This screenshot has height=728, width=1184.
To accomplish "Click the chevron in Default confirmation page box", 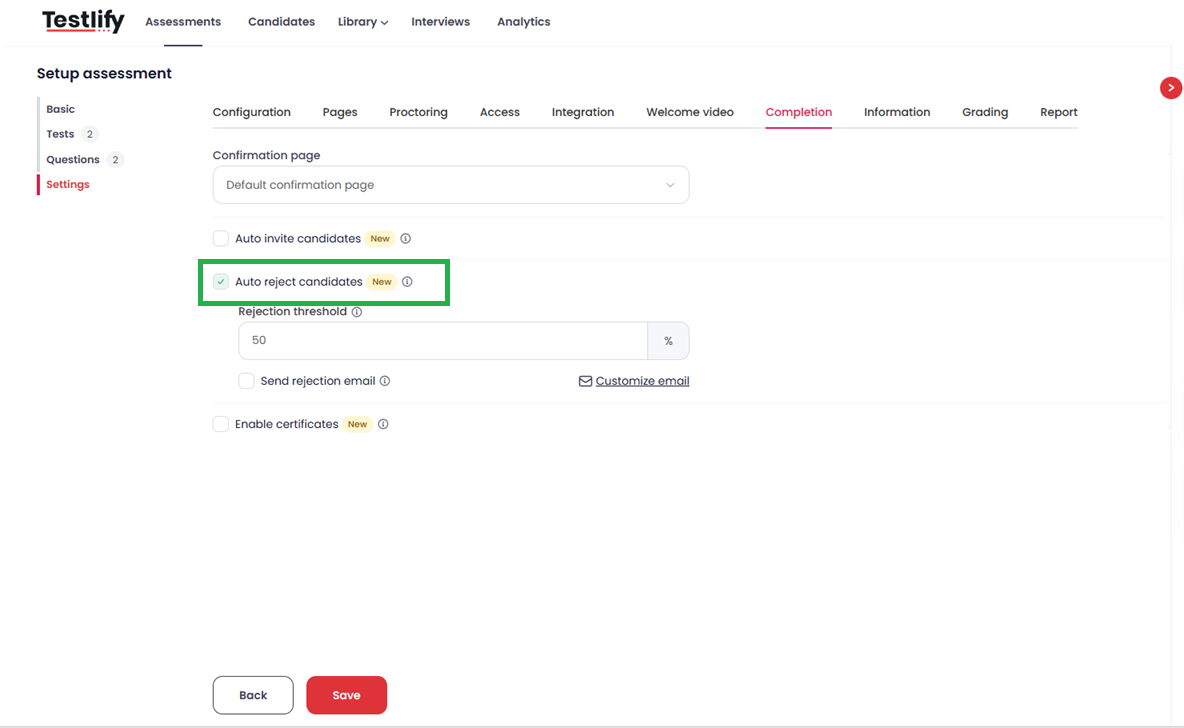I will [670, 185].
